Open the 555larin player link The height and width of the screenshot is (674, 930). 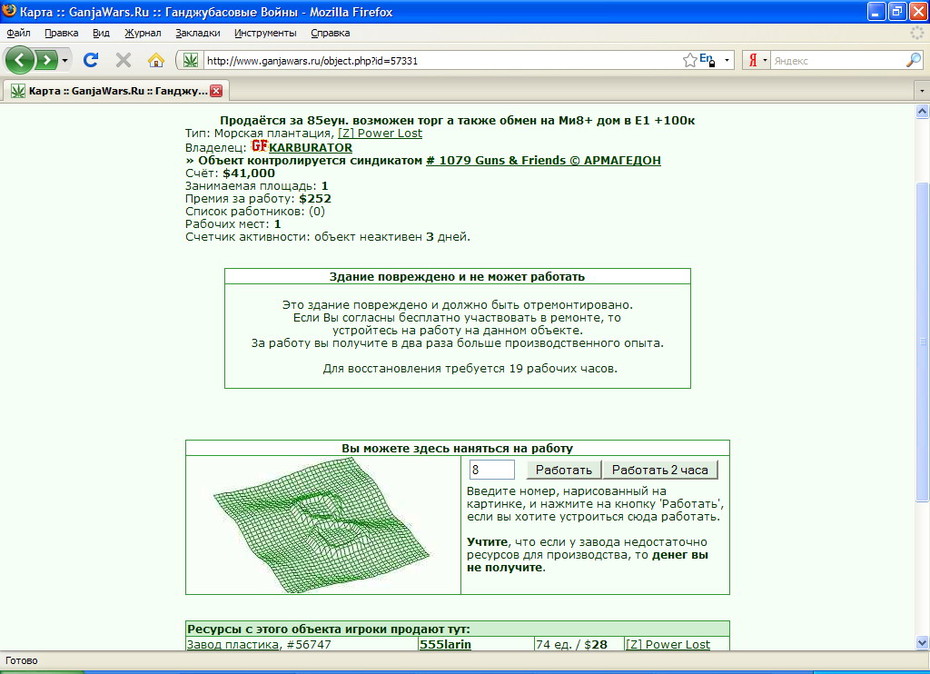(x=445, y=644)
